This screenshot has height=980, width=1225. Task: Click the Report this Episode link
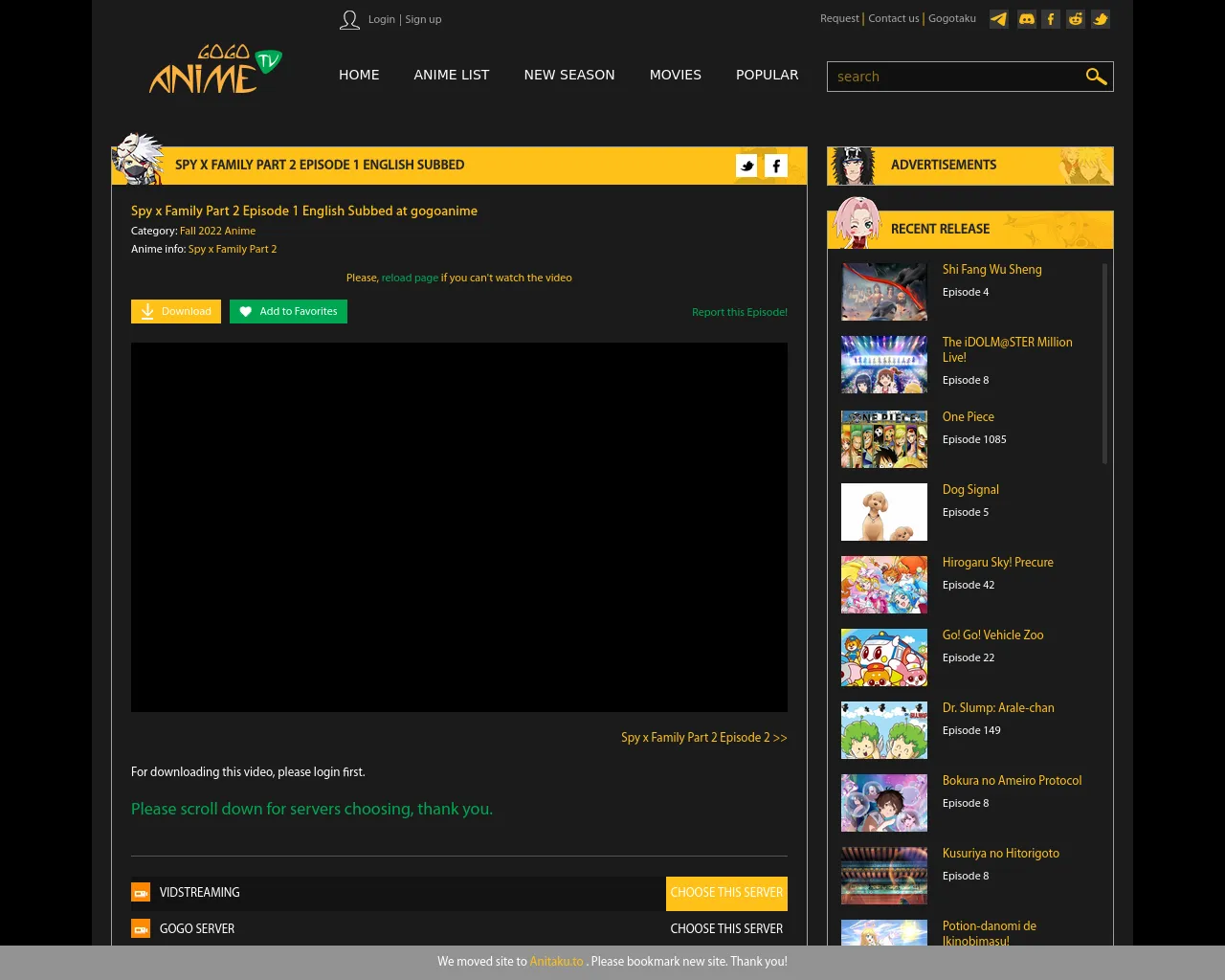coord(740,312)
